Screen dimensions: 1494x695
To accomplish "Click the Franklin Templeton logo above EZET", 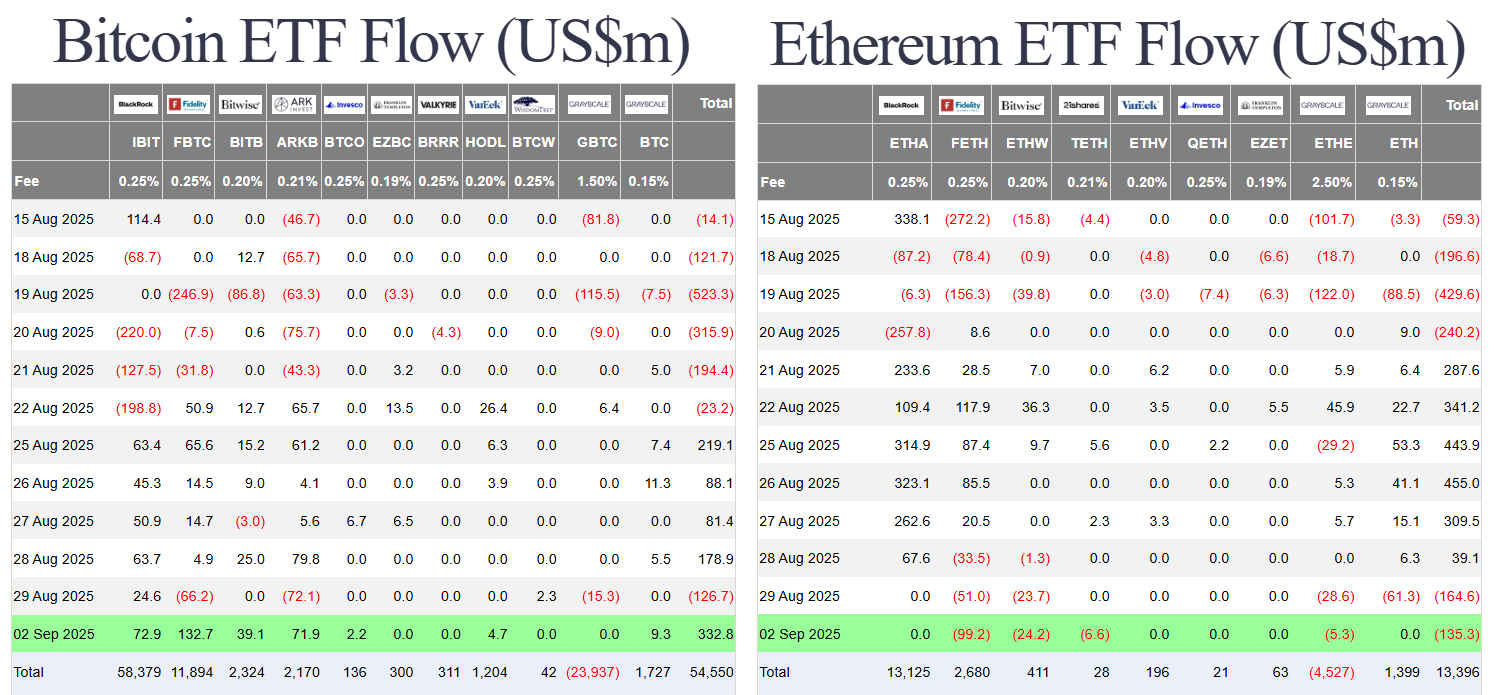I will click(x=1260, y=105).
